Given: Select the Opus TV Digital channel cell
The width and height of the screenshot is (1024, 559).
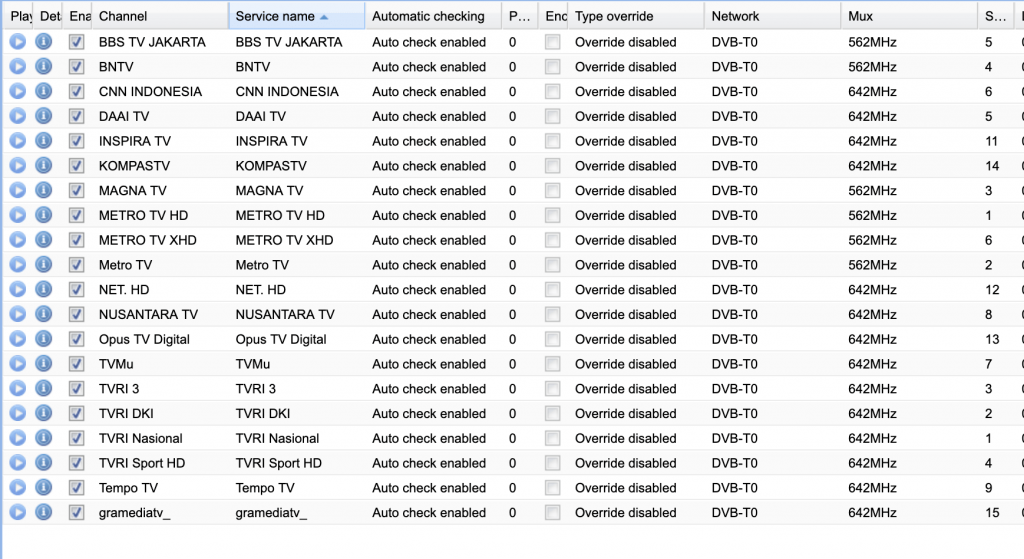Looking at the screenshot, I should coord(144,339).
